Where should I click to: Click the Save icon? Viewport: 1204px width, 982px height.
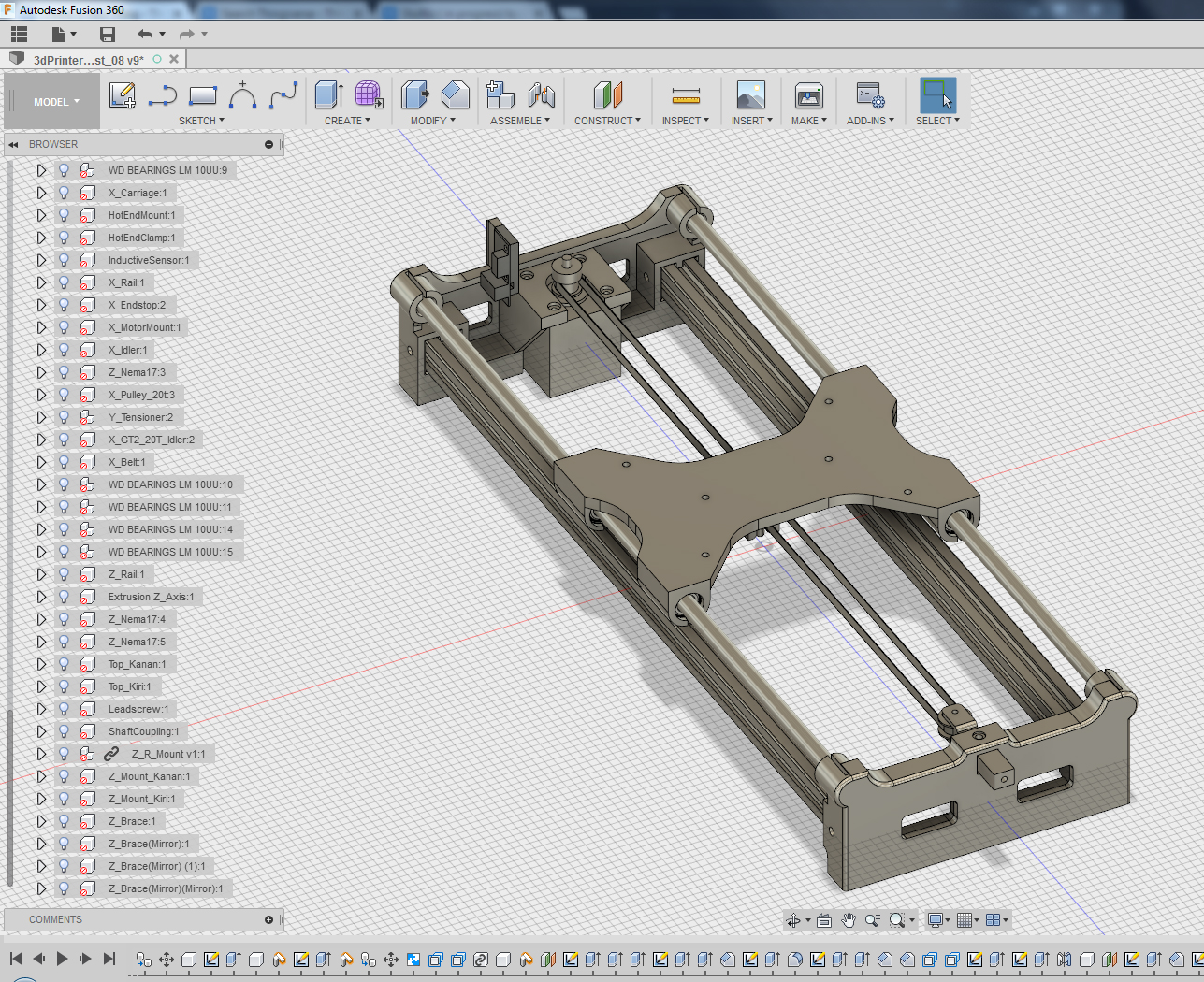108,35
